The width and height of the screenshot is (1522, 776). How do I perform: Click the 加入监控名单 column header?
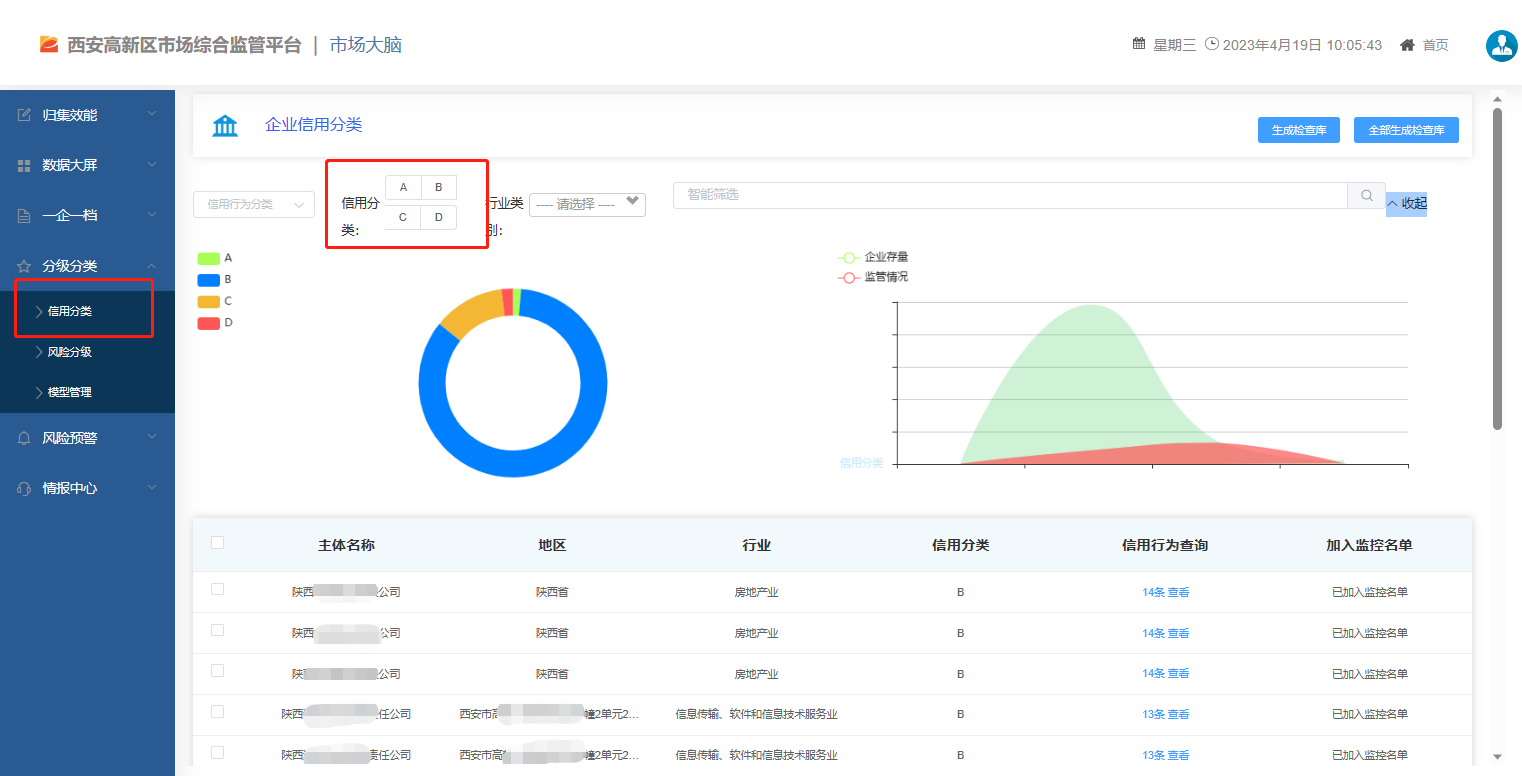pos(1369,545)
